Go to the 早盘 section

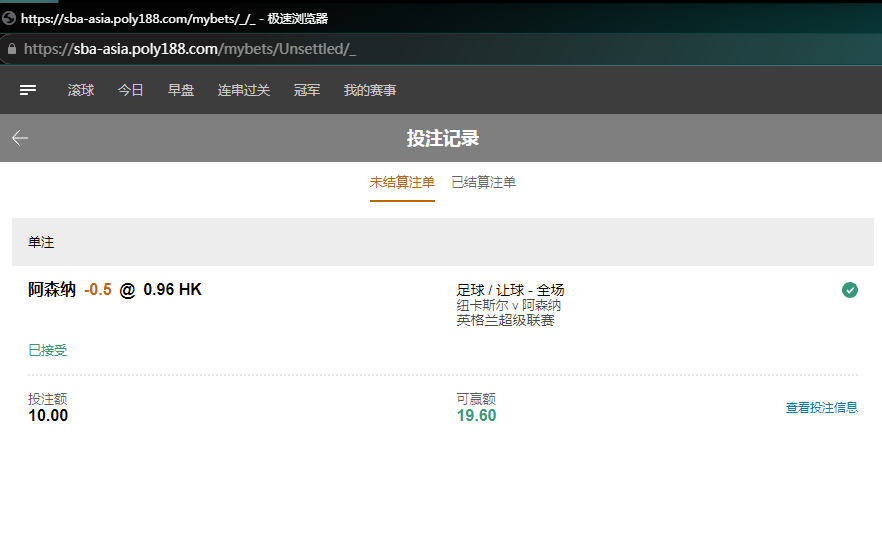pyautogui.click(x=181, y=90)
